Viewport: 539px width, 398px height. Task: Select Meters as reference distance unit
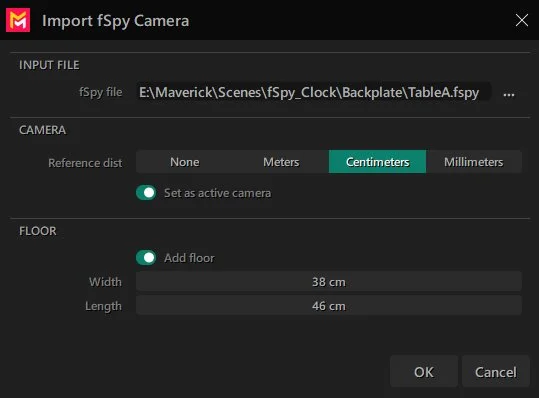click(x=281, y=162)
